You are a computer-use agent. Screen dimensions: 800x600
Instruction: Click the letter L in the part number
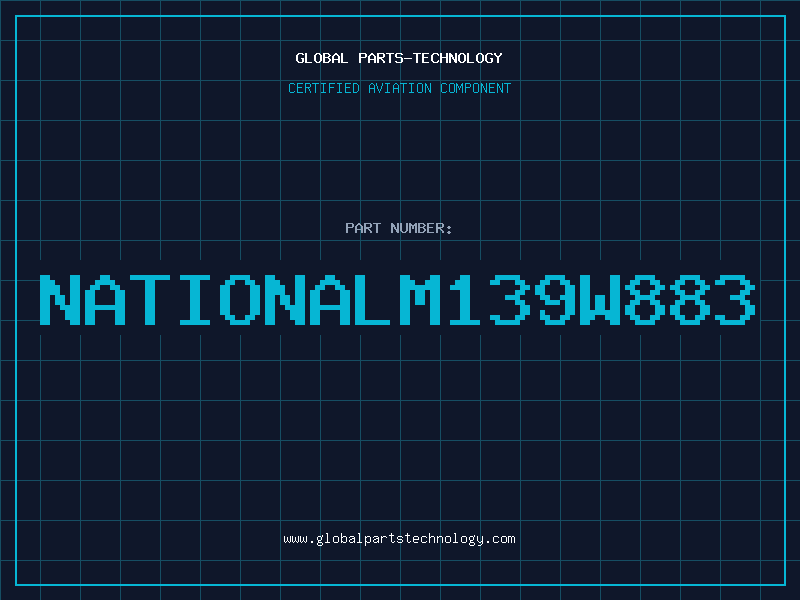[x=377, y=300]
